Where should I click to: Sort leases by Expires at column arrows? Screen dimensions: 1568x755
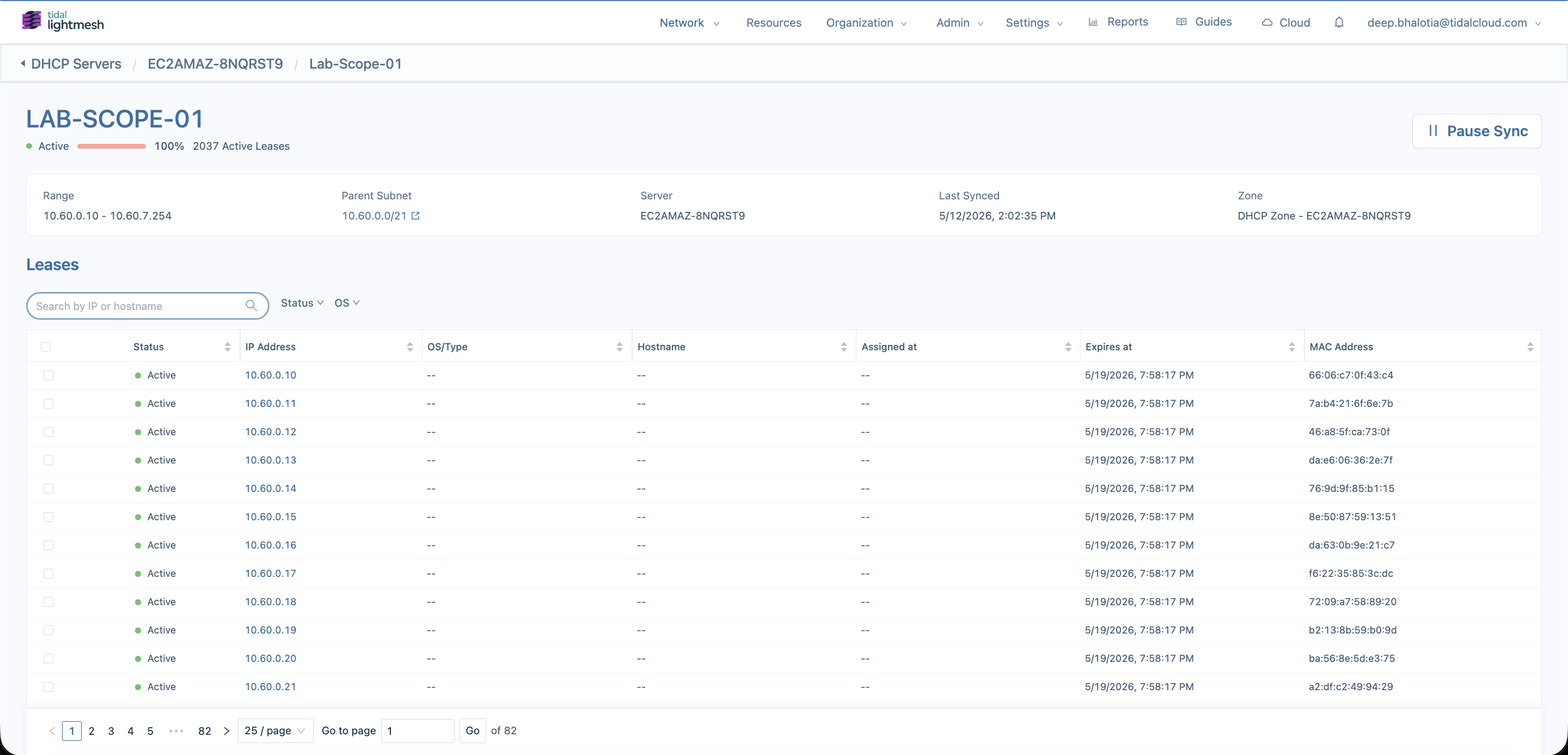point(1291,346)
